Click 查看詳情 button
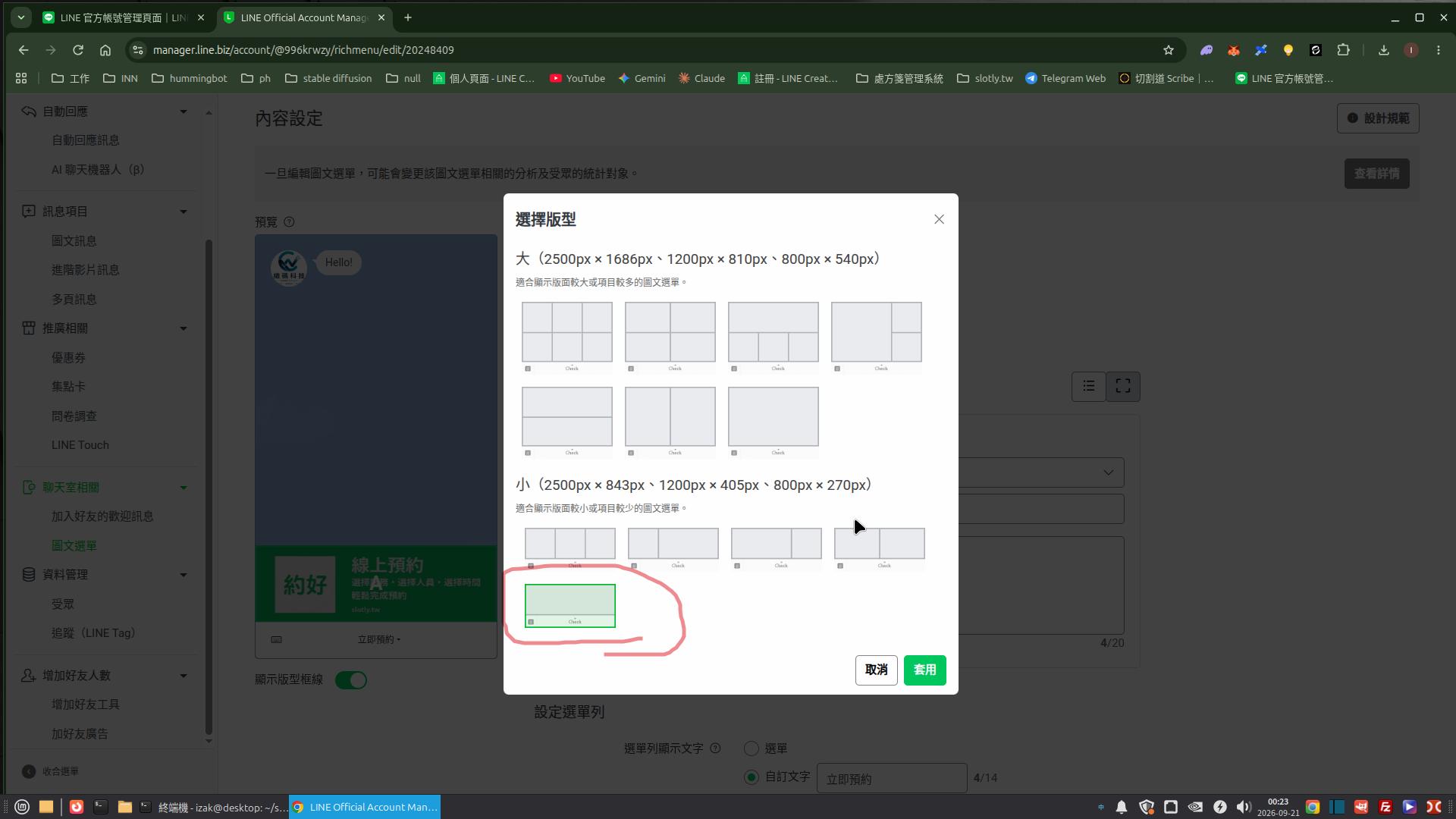This screenshot has width=1456, height=819. [x=1376, y=174]
